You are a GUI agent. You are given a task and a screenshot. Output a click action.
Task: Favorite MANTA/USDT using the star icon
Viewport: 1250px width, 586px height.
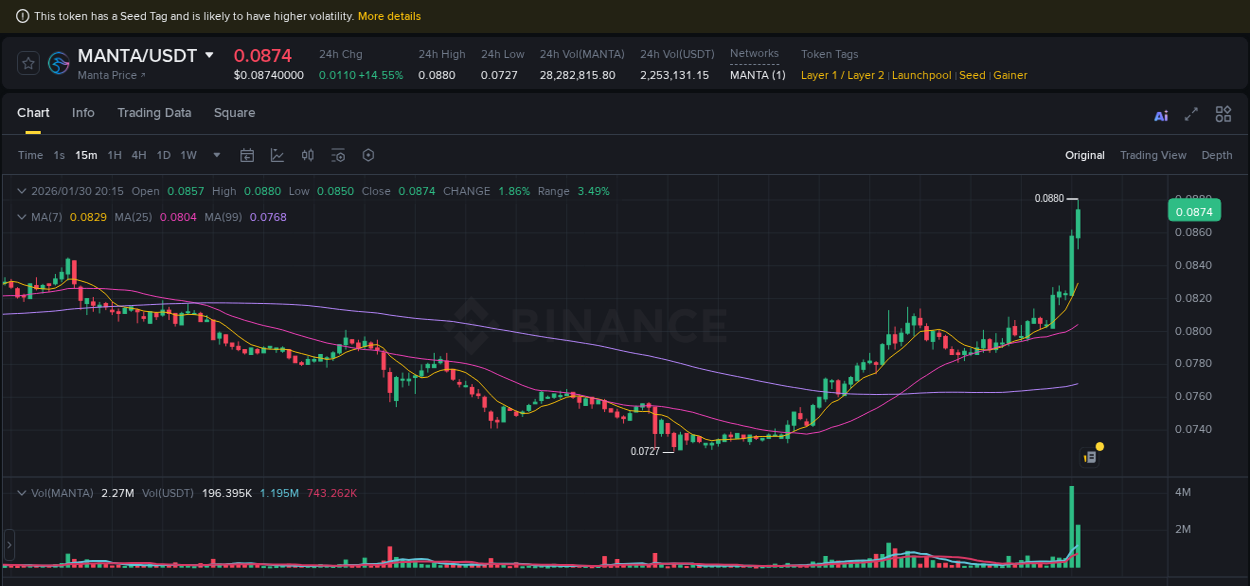27,62
